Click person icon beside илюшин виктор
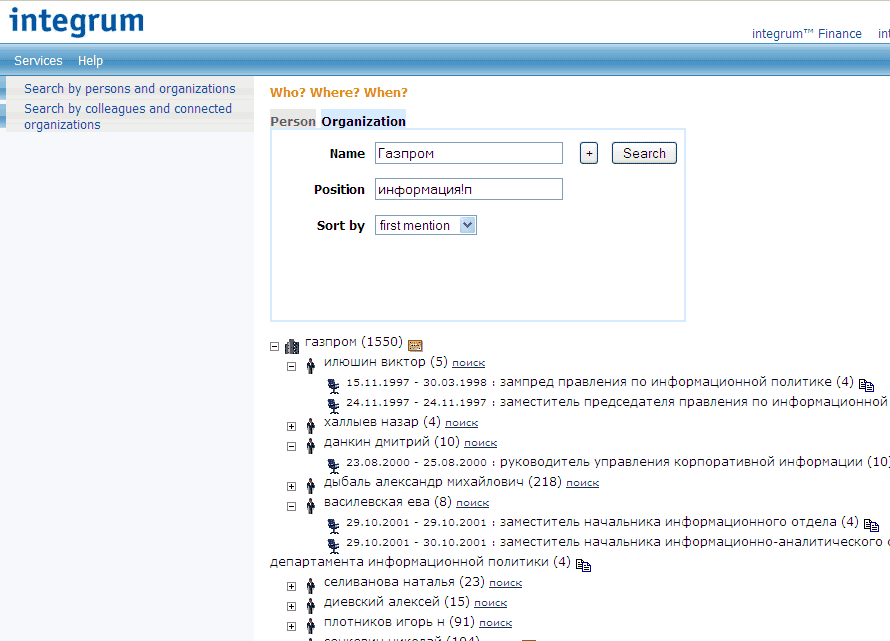This screenshot has width=890, height=641. coord(310,366)
